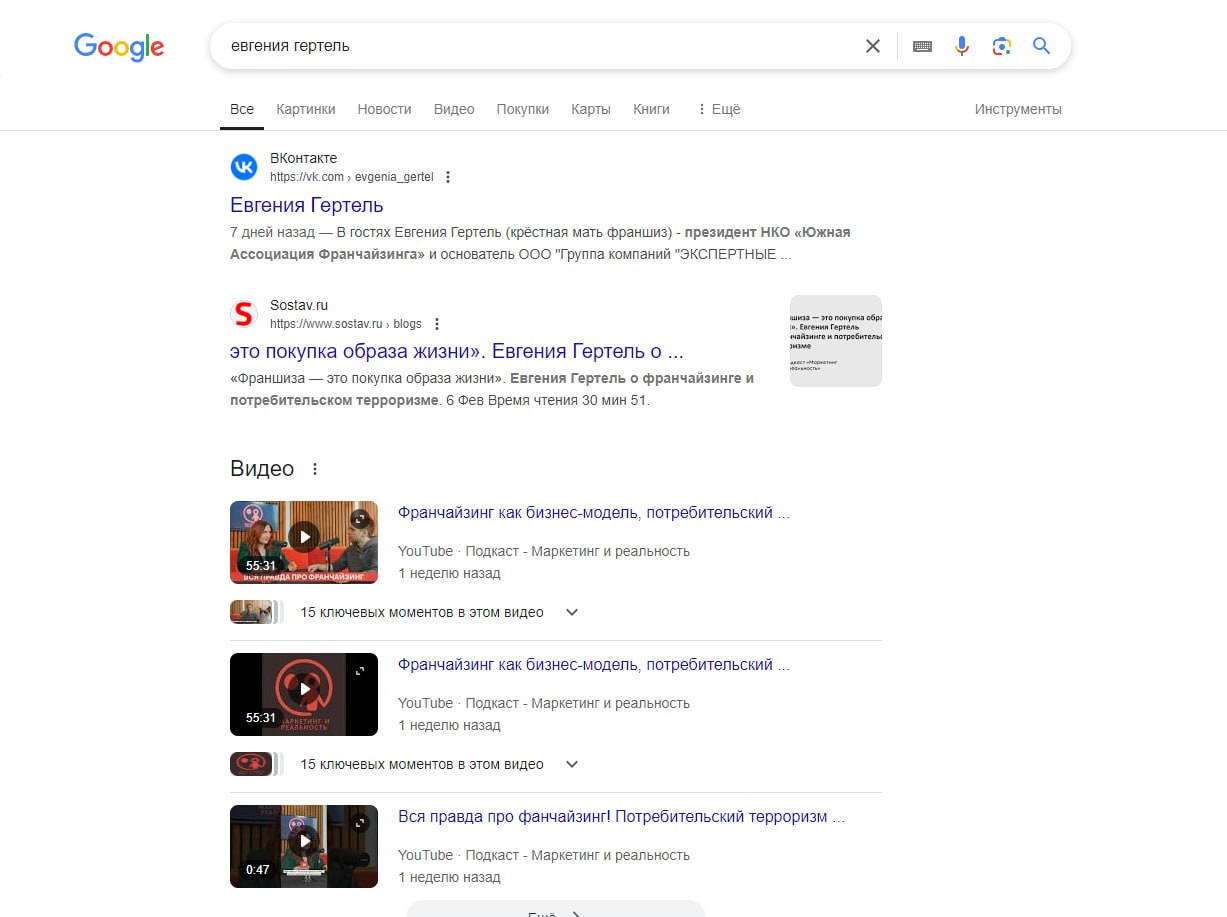Start voice search via microphone icon

pos(962,46)
